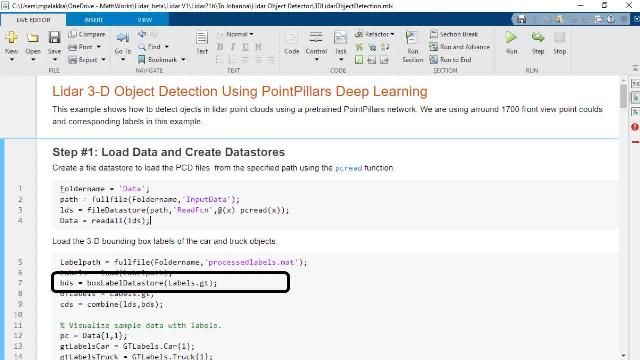The width and height of the screenshot is (640, 360).
Task: Click the Step icon in Run group
Action: pyautogui.click(x=538, y=38)
